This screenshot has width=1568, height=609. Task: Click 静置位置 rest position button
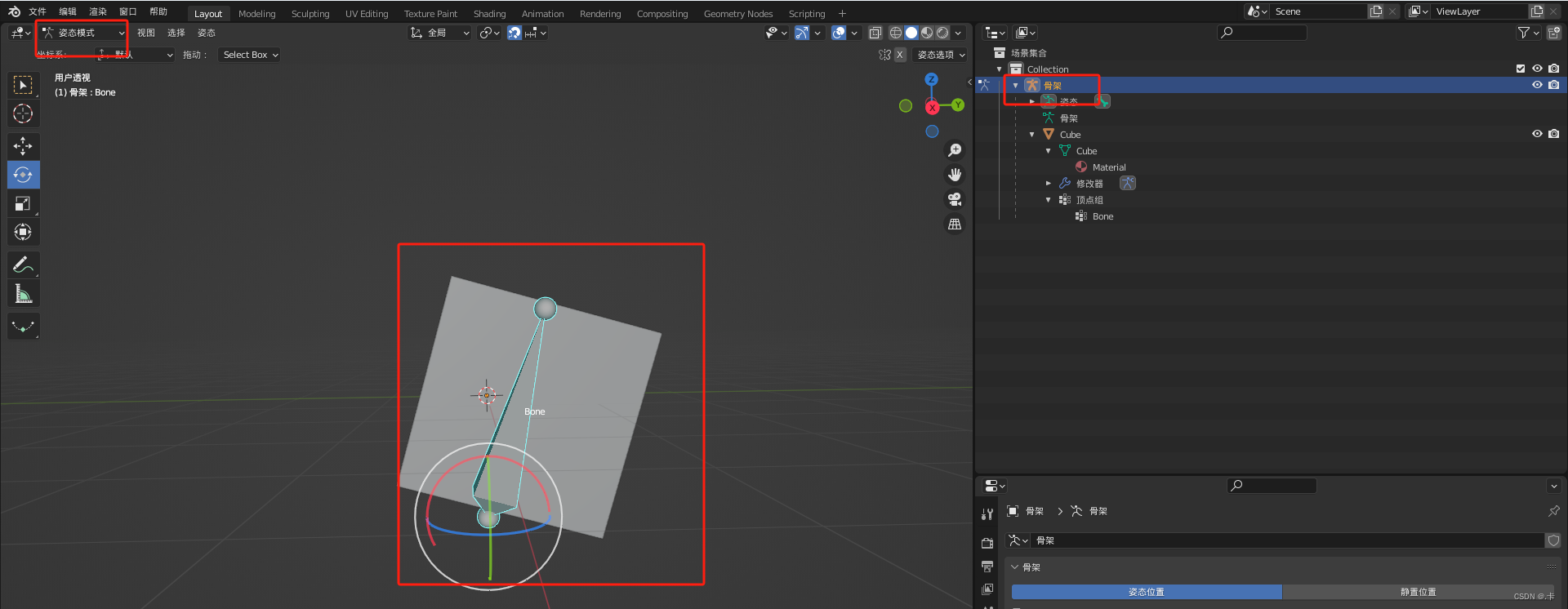(x=1418, y=592)
